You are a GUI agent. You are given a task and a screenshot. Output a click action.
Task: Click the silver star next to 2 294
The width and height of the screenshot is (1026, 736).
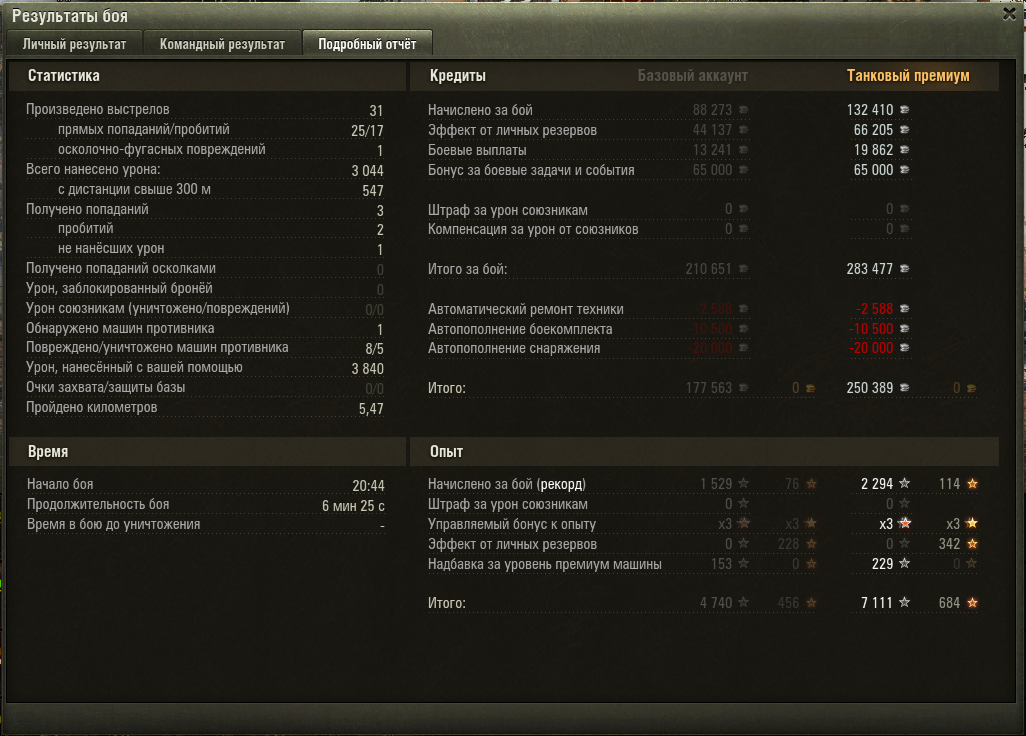tap(904, 483)
